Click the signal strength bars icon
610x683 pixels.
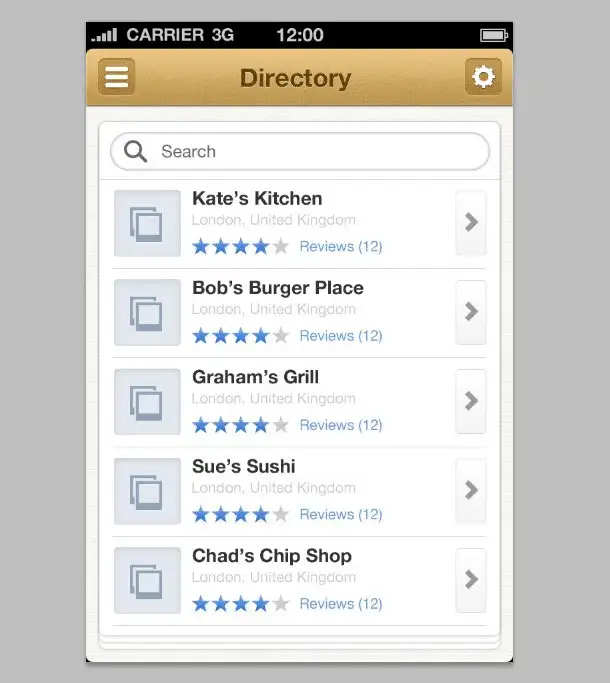tap(104, 35)
